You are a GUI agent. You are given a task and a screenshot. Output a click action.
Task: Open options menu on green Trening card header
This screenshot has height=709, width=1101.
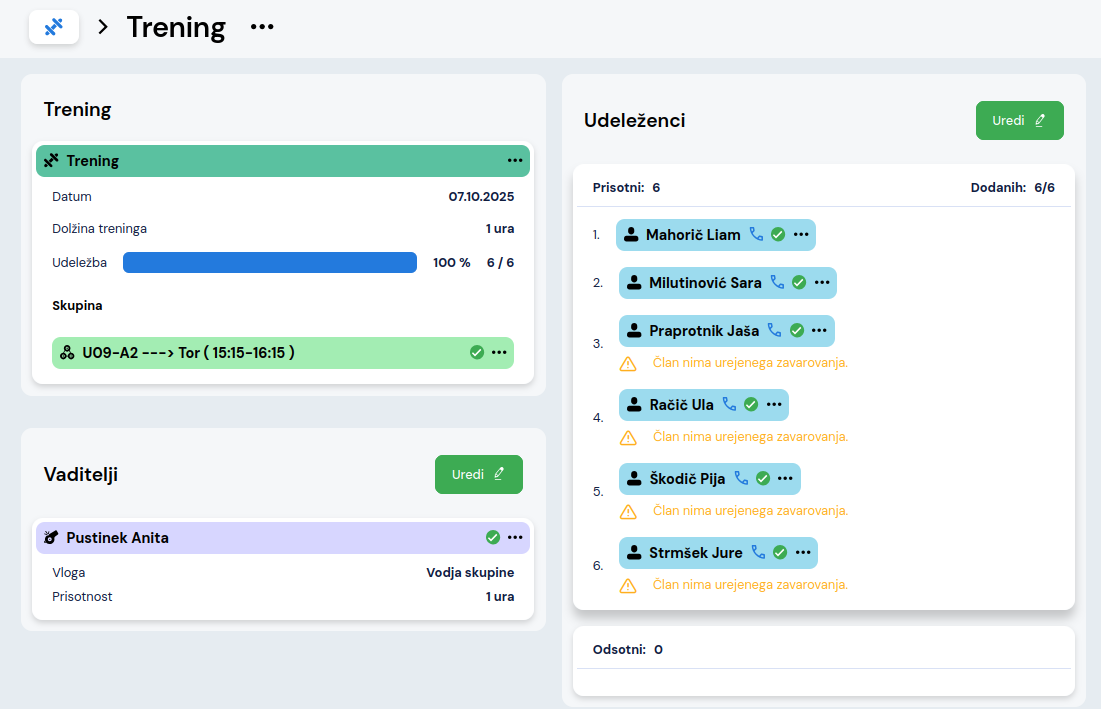tap(515, 161)
